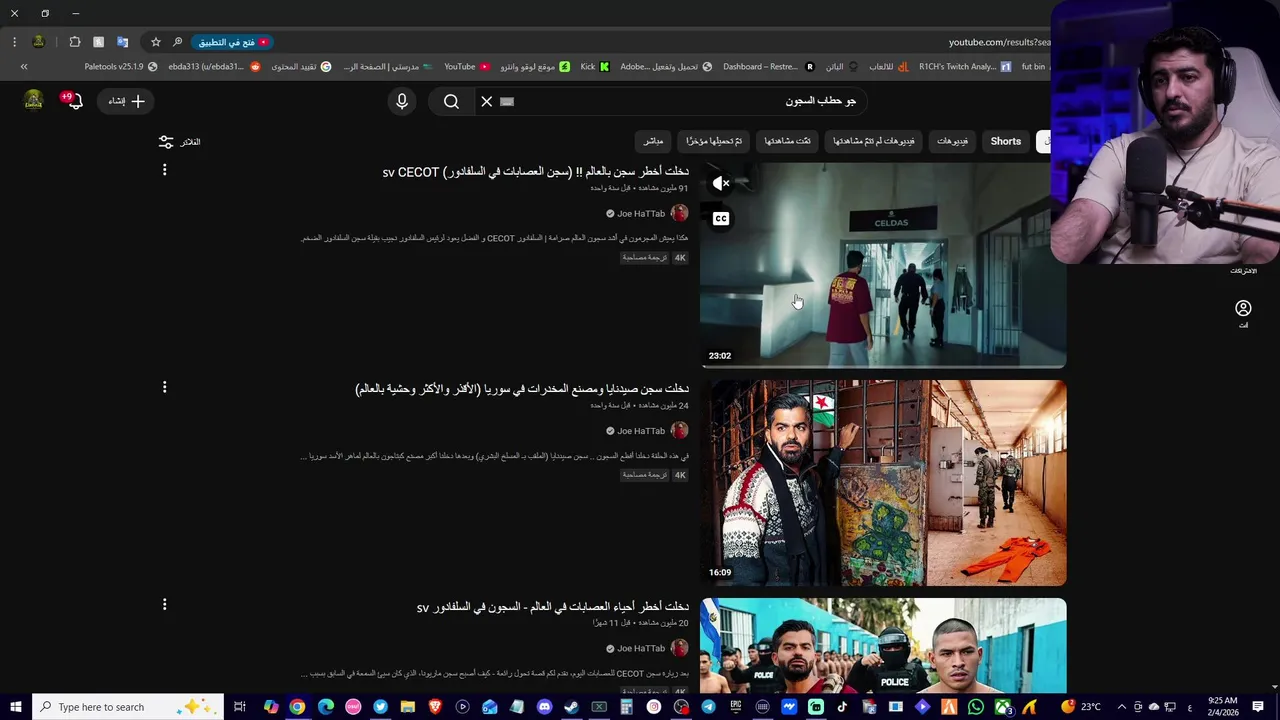Open the YouTube account avatar menu
Image resolution: width=1280 pixels, height=720 pixels.
(34, 100)
